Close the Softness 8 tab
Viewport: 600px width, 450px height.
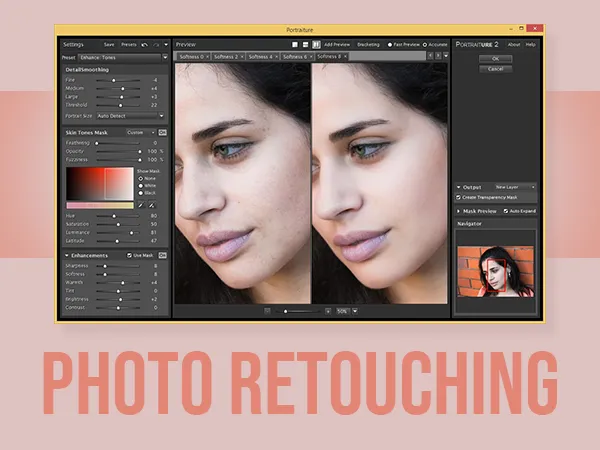[345, 56]
